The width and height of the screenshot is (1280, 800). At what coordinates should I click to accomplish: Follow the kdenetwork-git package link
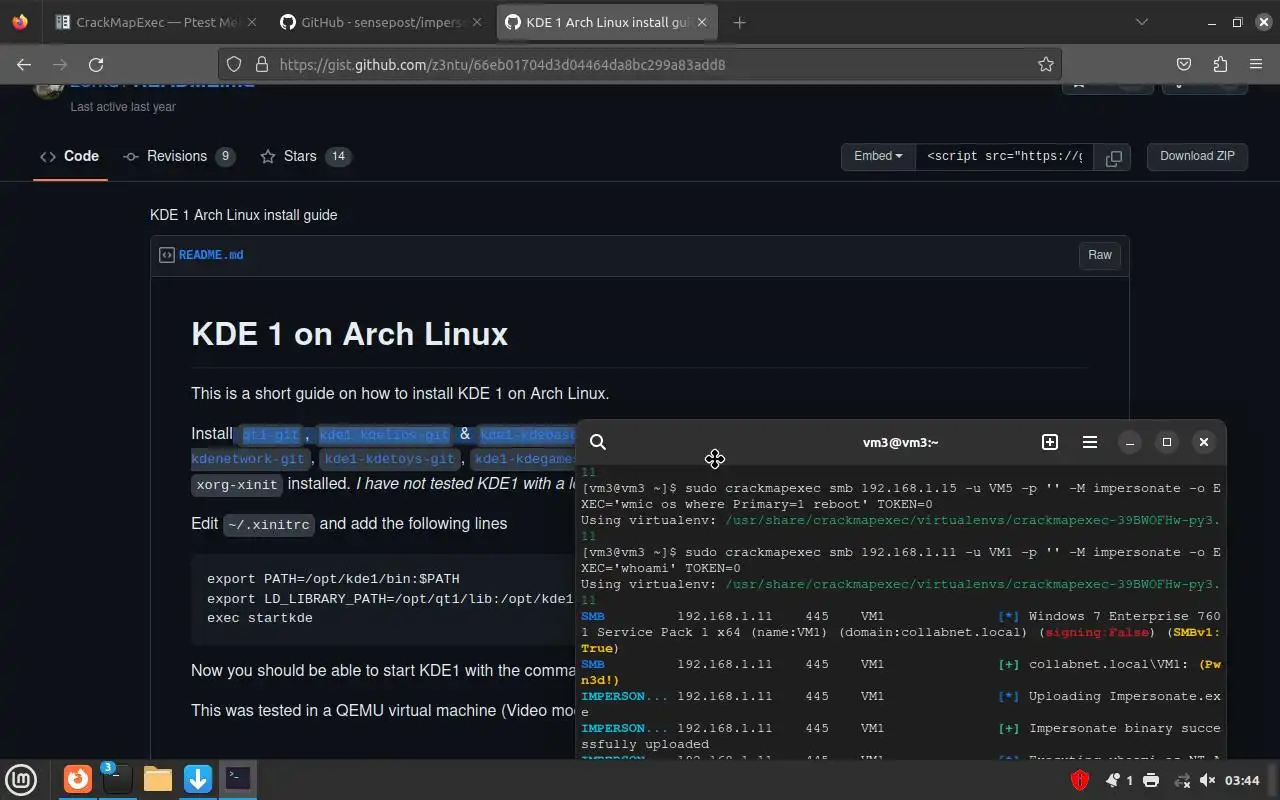(x=248, y=459)
